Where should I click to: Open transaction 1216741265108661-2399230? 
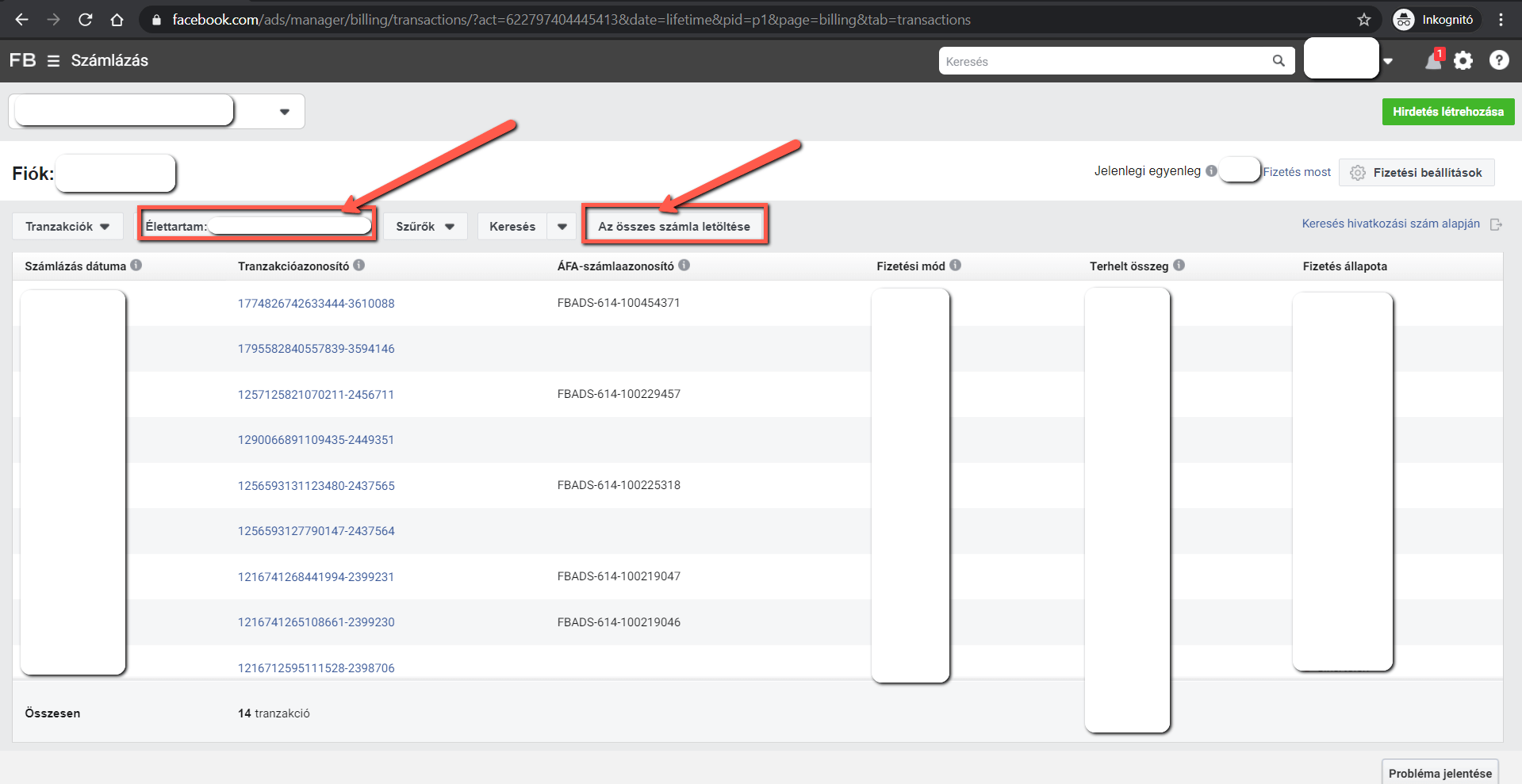click(316, 622)
